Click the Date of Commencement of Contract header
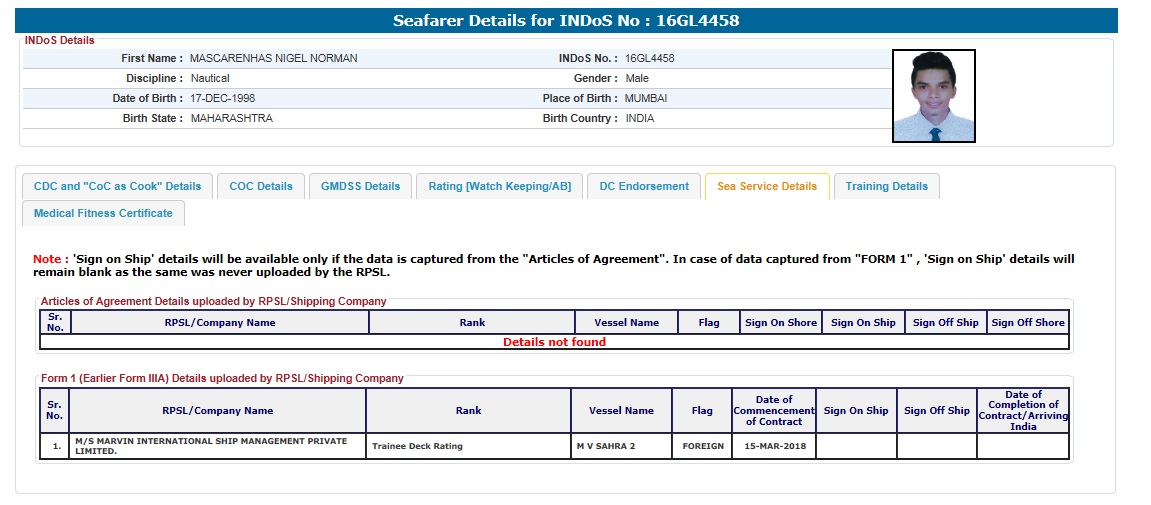 (x=773, y=410)
